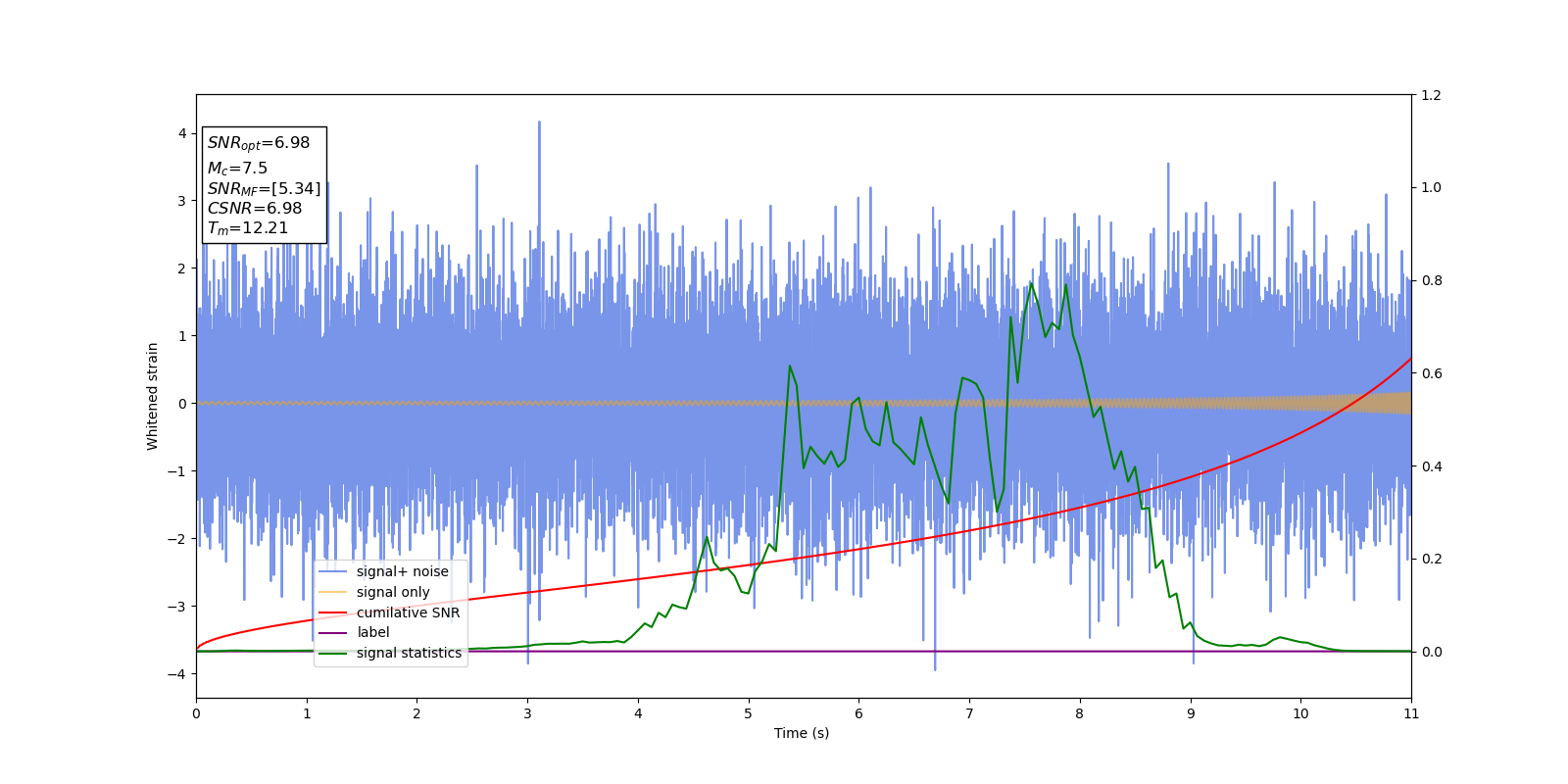Viewport: 1568px width, 784px height.
Task: Click the 'Time (s)' x-axis label
Action: 802,733
